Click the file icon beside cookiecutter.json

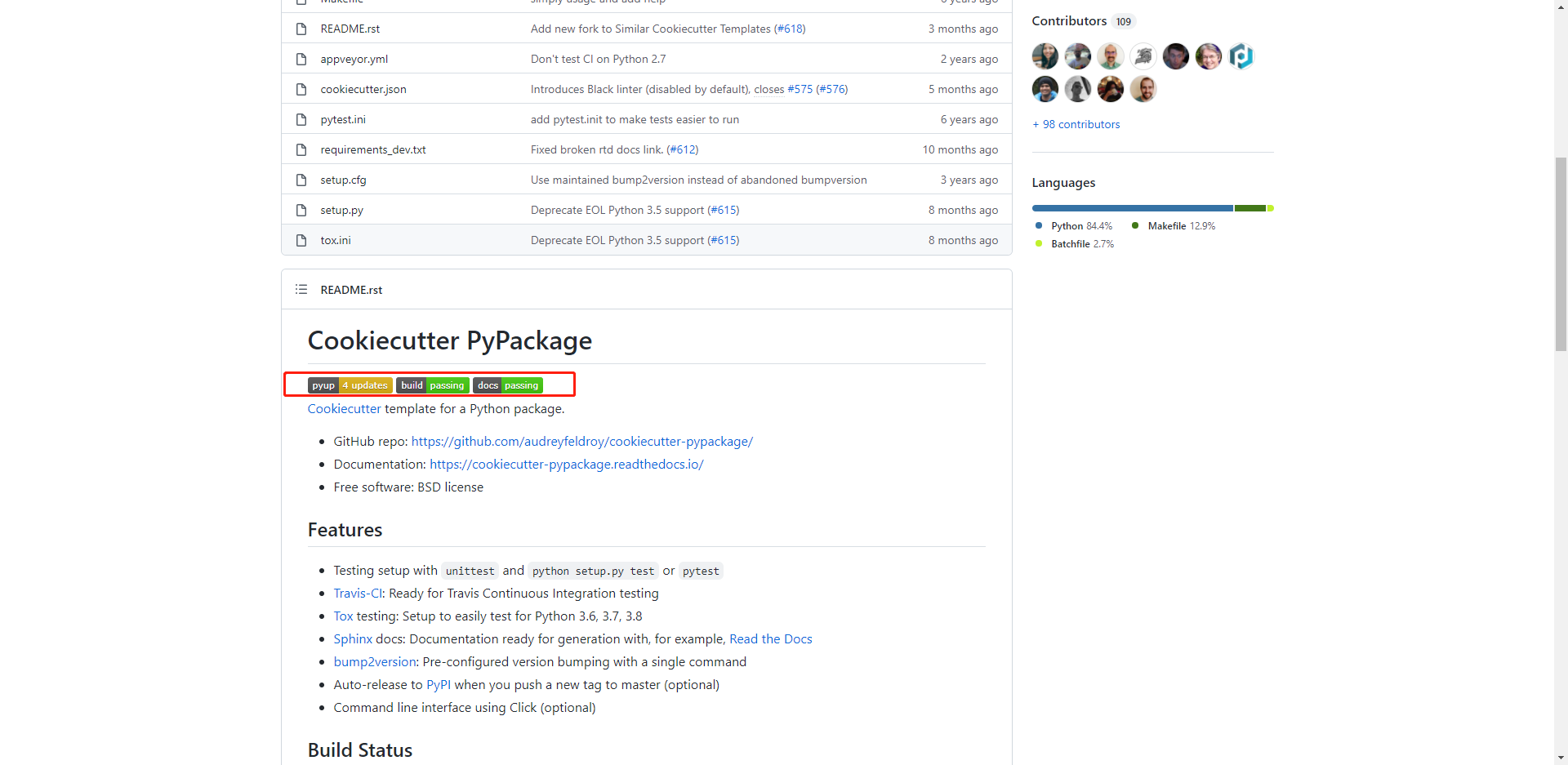(301, 89)
